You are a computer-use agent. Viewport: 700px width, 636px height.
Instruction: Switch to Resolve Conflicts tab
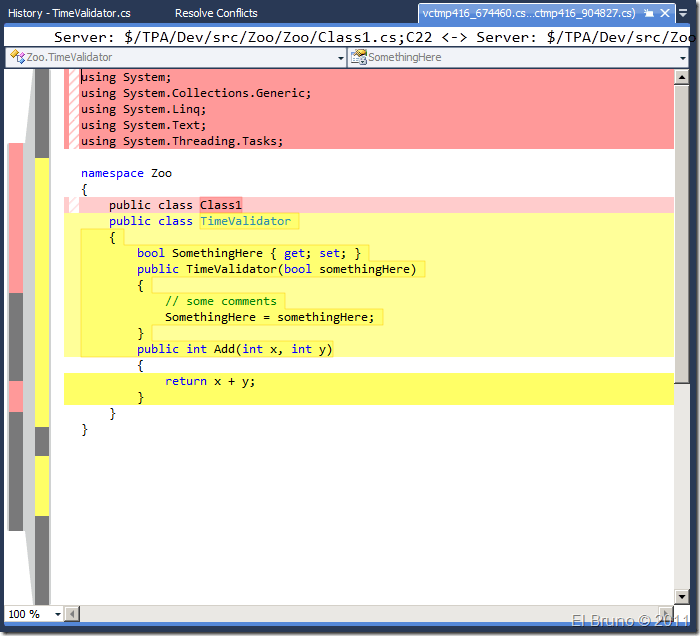pos(216,13)
